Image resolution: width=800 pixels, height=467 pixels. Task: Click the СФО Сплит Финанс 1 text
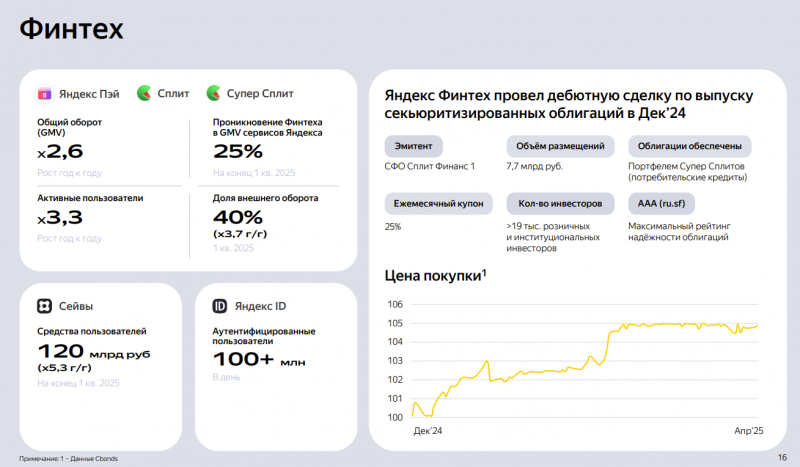pyautogui.click(x=430, y=166)
